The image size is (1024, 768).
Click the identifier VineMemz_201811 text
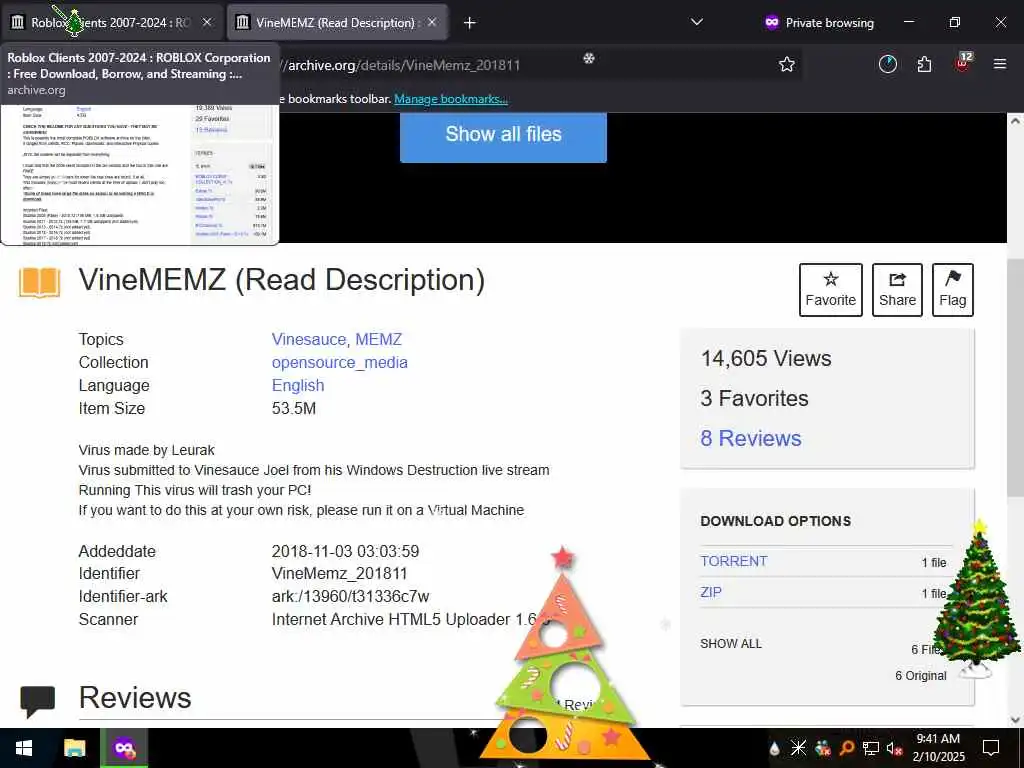pos(340,573)
